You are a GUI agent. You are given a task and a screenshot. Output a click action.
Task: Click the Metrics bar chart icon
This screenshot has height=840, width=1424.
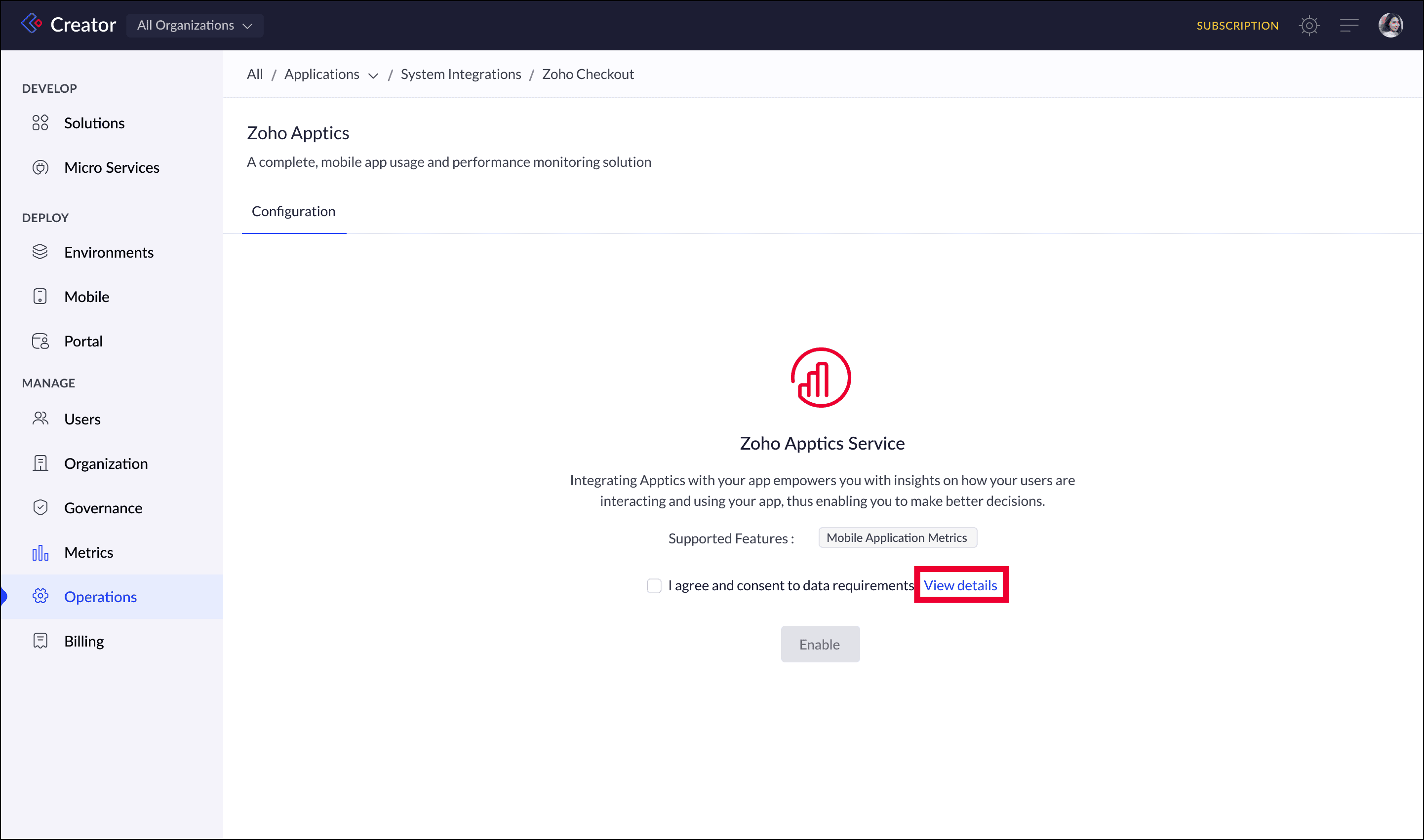(40, 552)
